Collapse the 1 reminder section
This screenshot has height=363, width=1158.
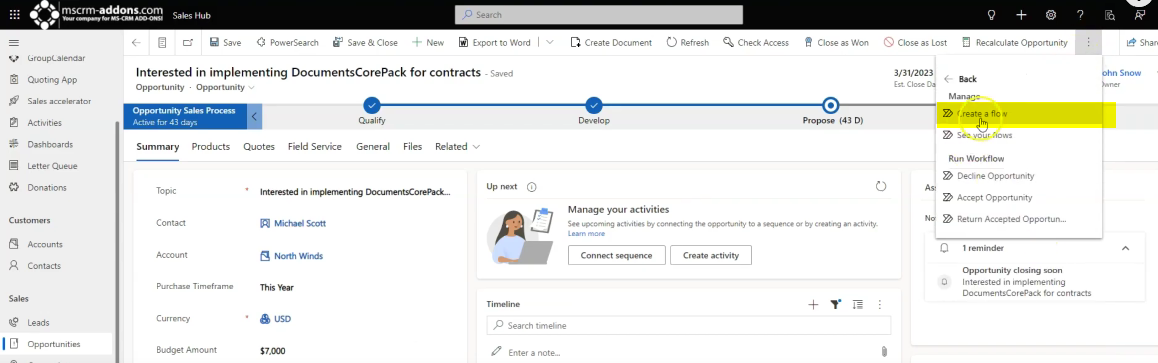point(1125,249)
